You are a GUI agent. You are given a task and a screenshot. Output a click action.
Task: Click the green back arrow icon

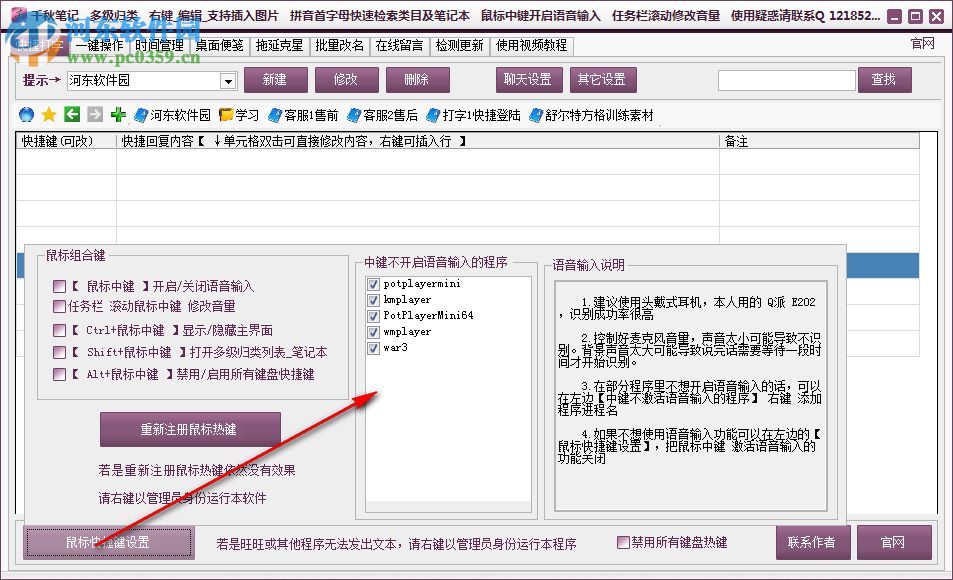coord(70,114)
